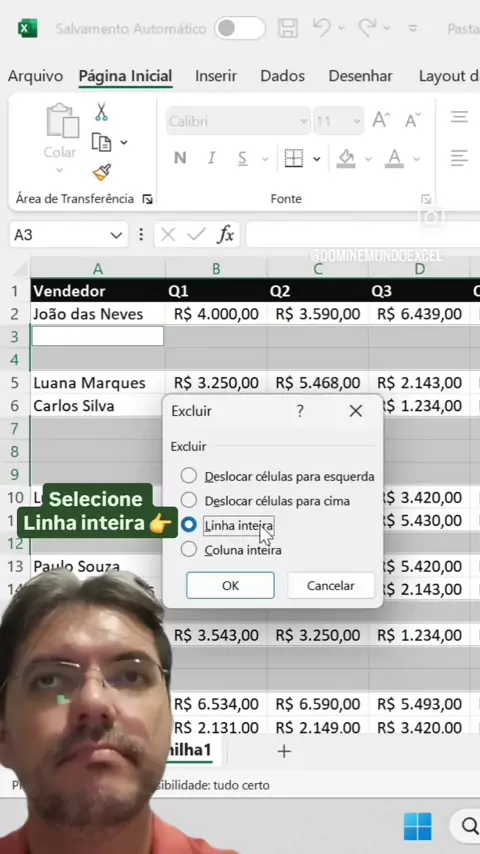Increase font size with larger A icon

(381, 120)
